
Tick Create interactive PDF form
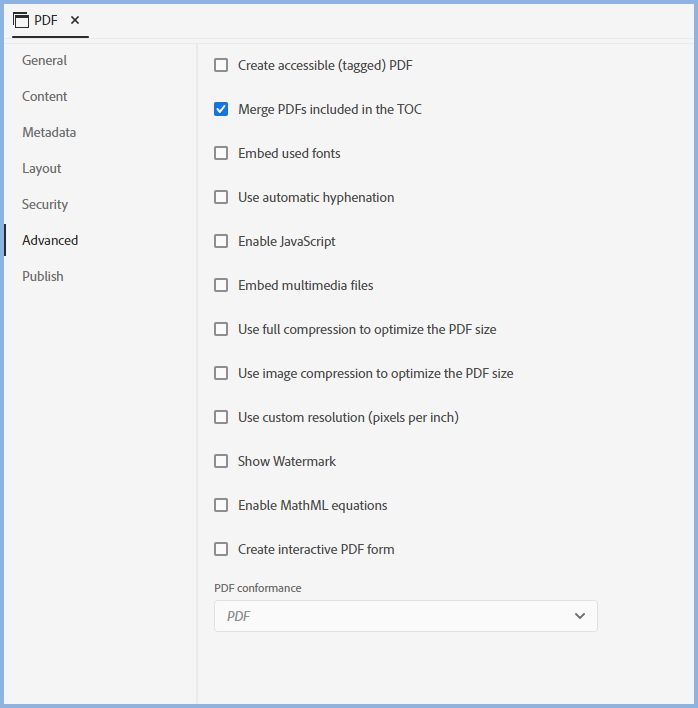(221, 550)
